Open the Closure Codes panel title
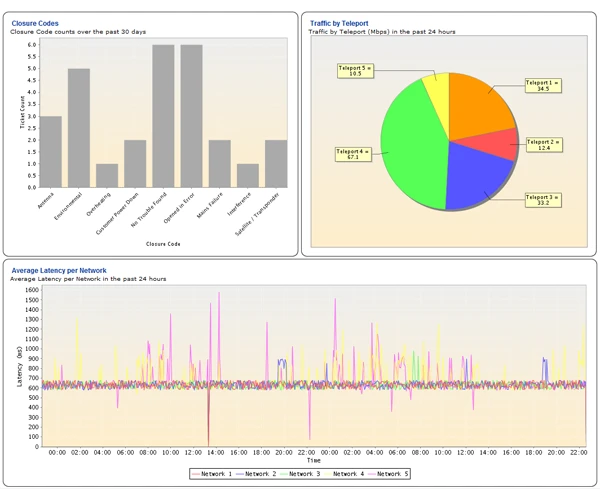 click(x=35, y=23)
